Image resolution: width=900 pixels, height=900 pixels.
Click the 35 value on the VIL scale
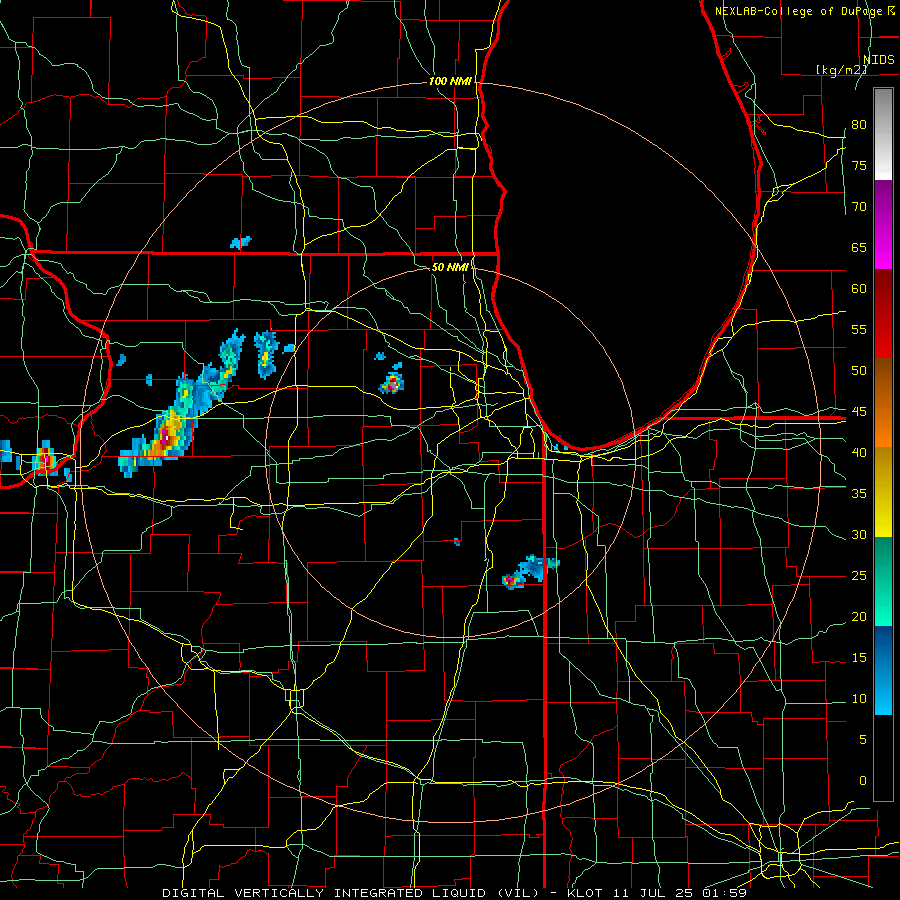point(859,494)
